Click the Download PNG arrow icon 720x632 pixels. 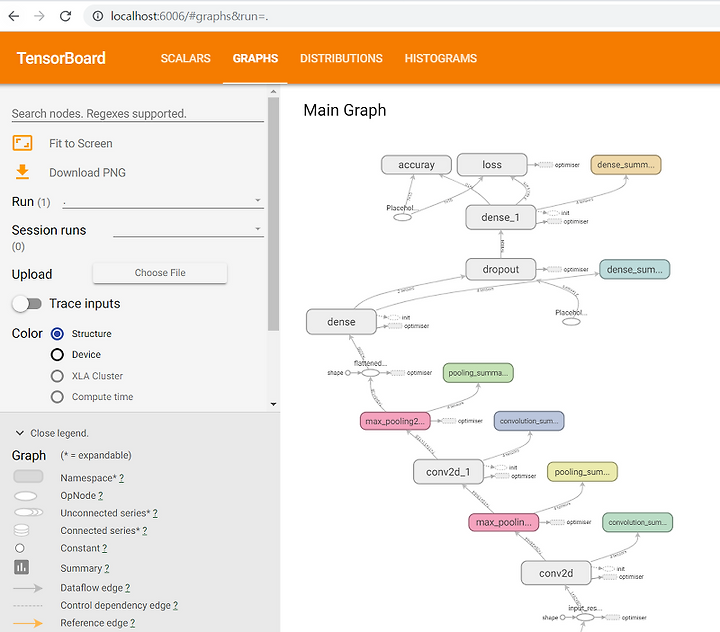[22, 172]
